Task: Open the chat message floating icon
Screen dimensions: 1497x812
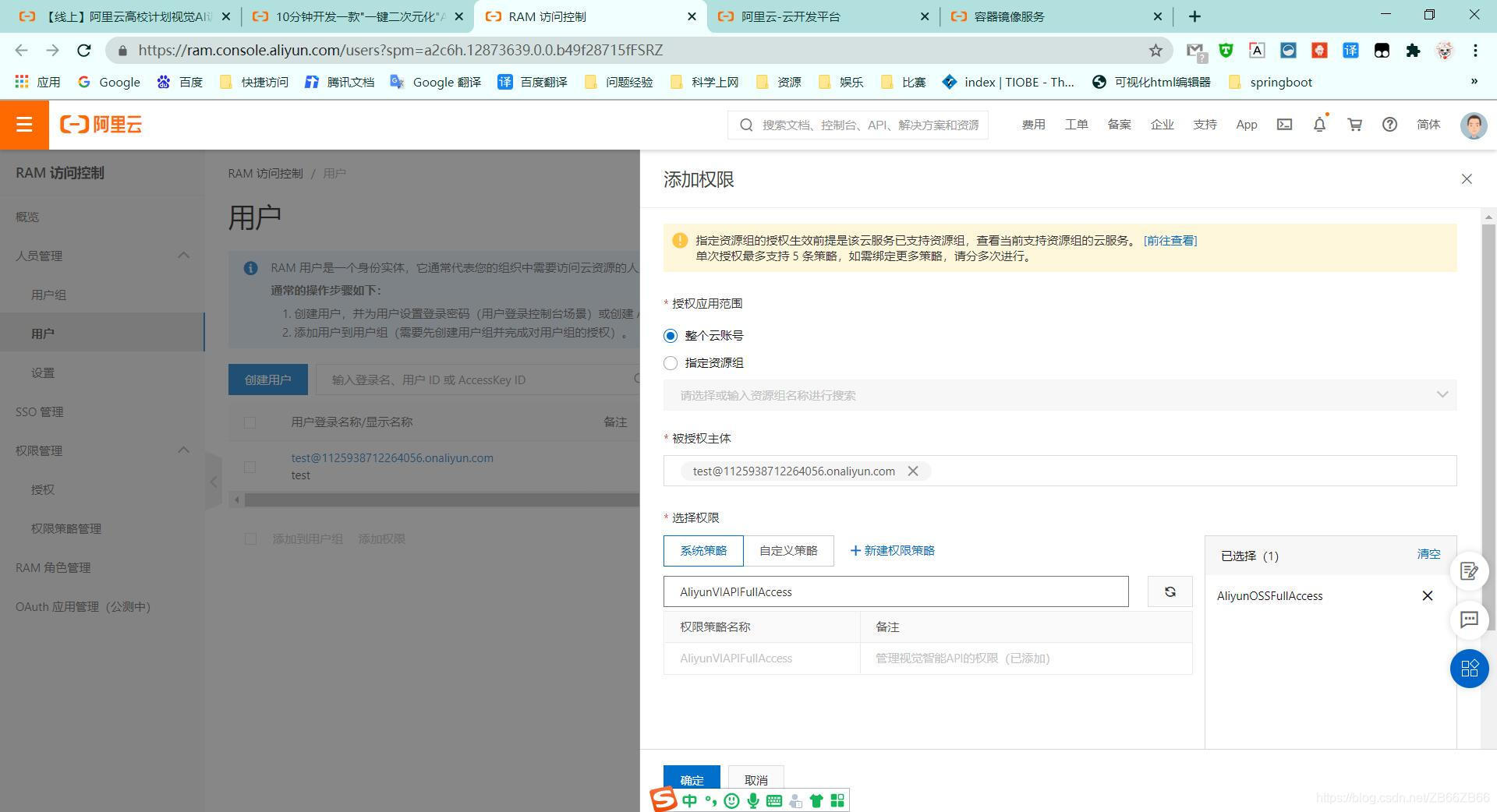Action: point(1470,620)
